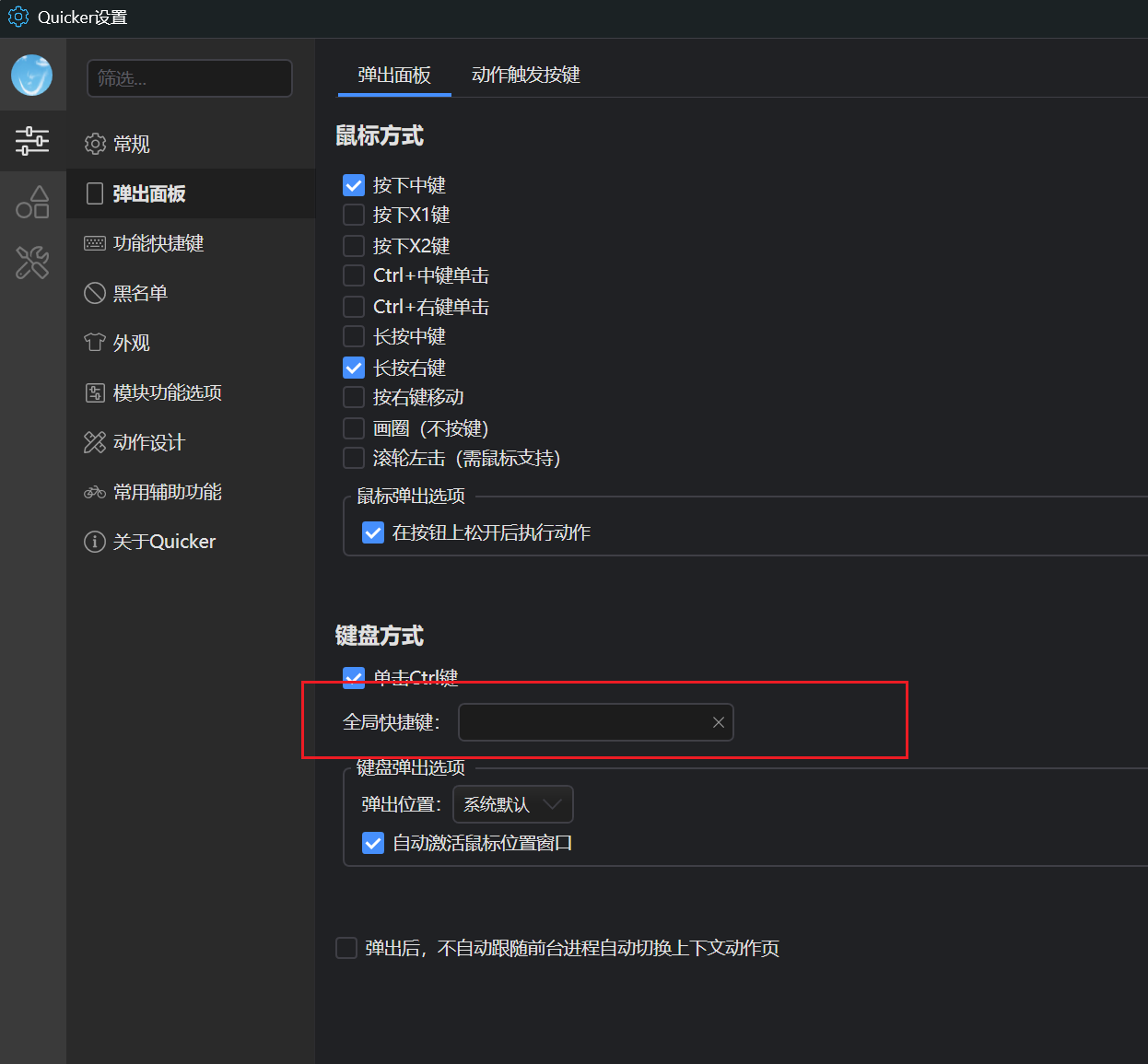Click the blocked circle icon next to 黑名单
The image size is (1148, 1064).
click(x=95, y=293)
